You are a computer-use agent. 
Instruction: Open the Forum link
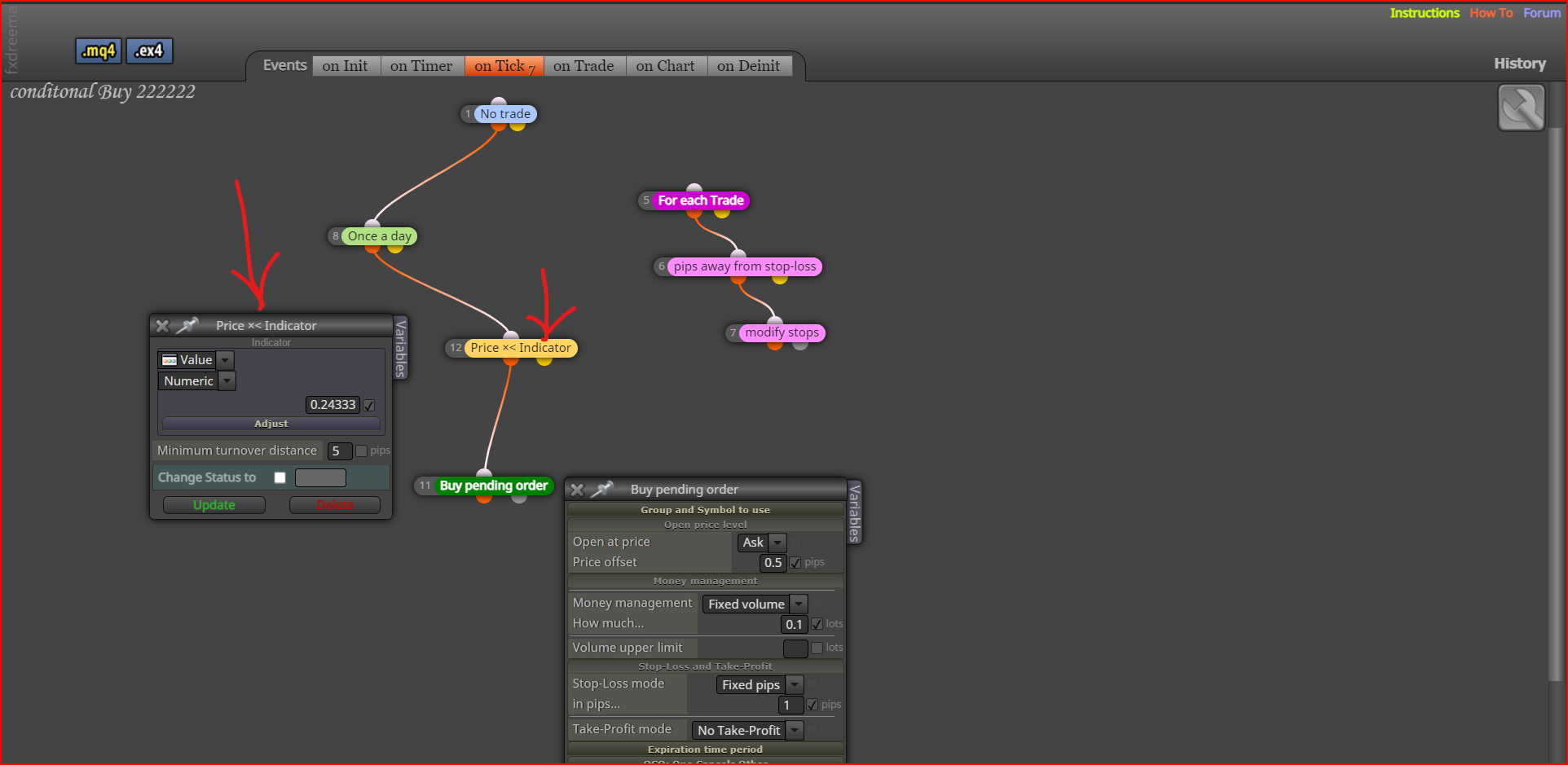tap(1542, 13)
